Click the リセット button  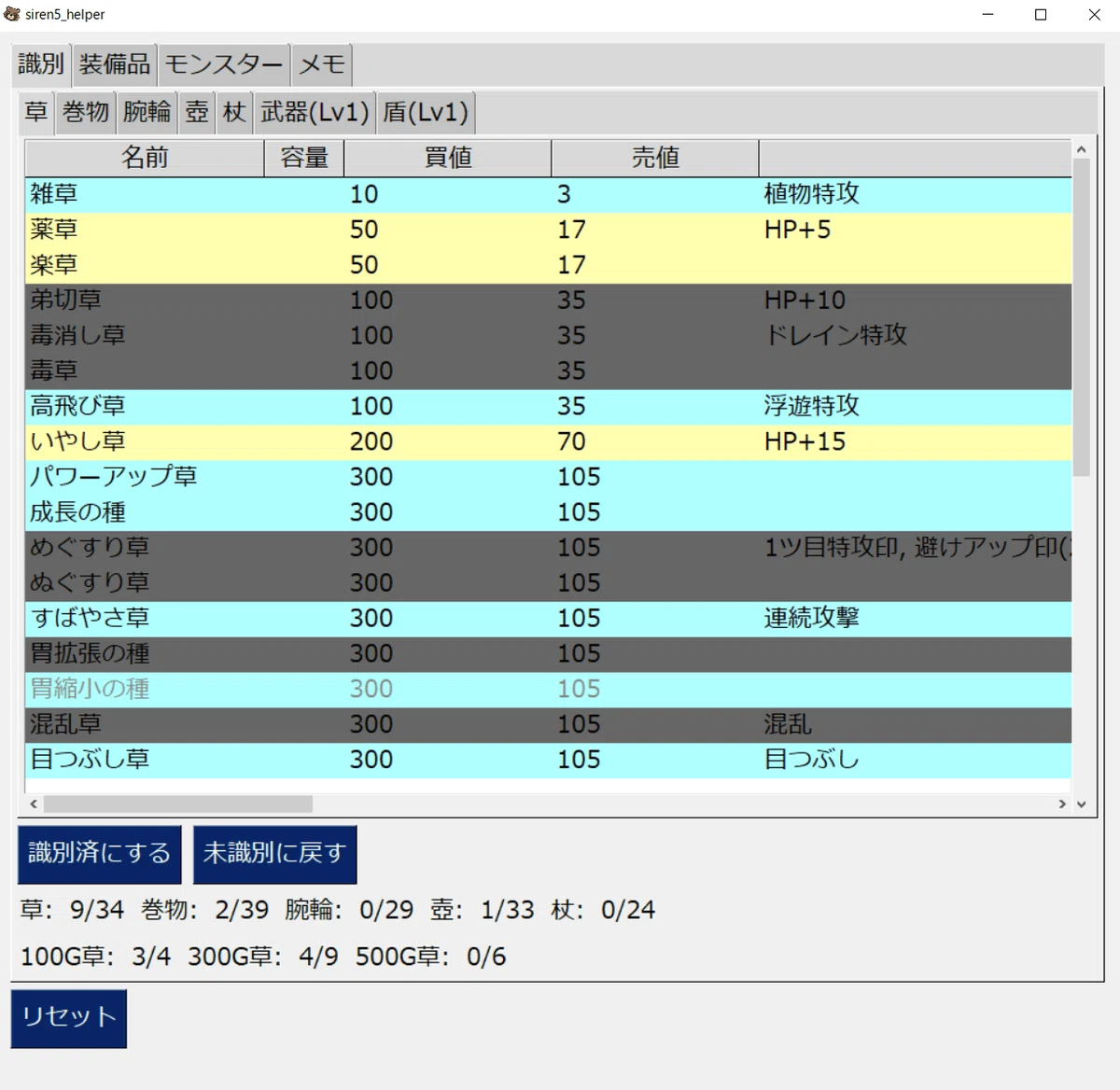pyautogui.click(x=69, y=1018)
